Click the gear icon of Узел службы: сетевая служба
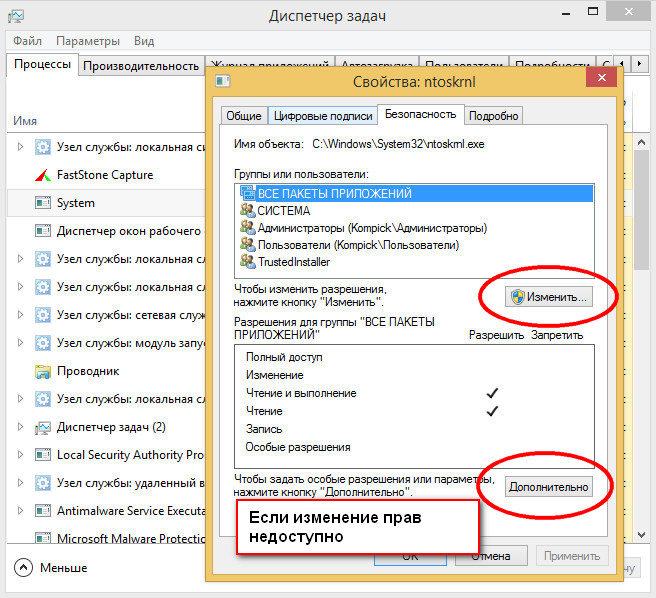Screen dimensions: 656x598 pyautogui.click(x=43, y=315)
